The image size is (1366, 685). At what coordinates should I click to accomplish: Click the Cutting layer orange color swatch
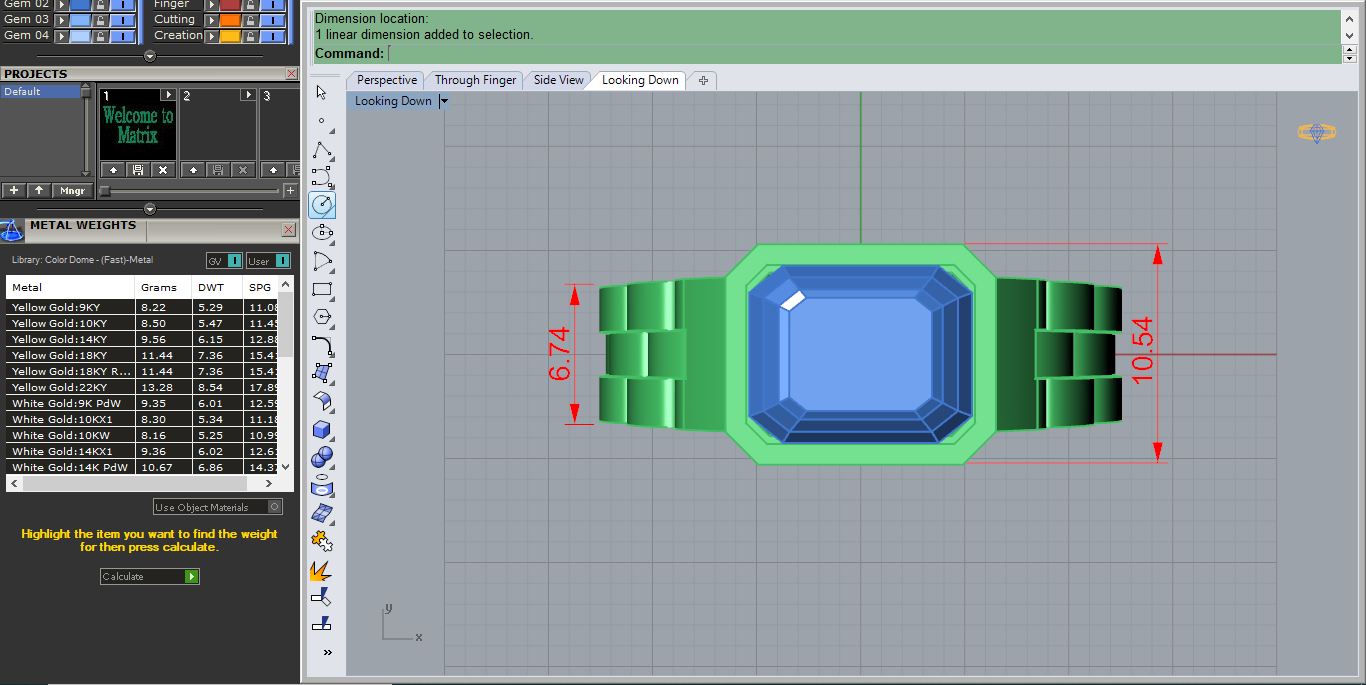pos(229,20)
